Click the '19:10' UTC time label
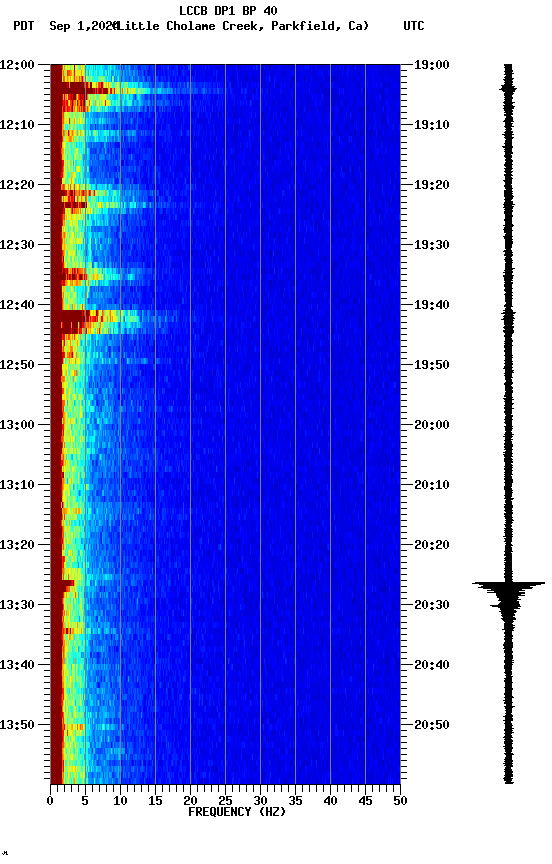Screen dimensions: 552x864 click(432, 125)
